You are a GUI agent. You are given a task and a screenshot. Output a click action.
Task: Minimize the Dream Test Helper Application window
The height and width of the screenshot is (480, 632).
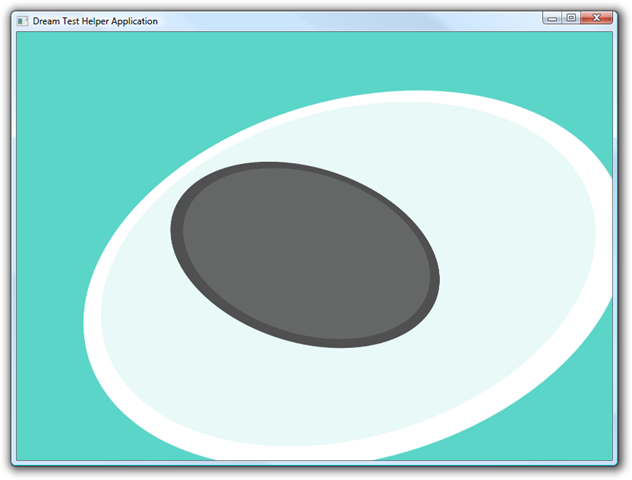click(552, 18)
